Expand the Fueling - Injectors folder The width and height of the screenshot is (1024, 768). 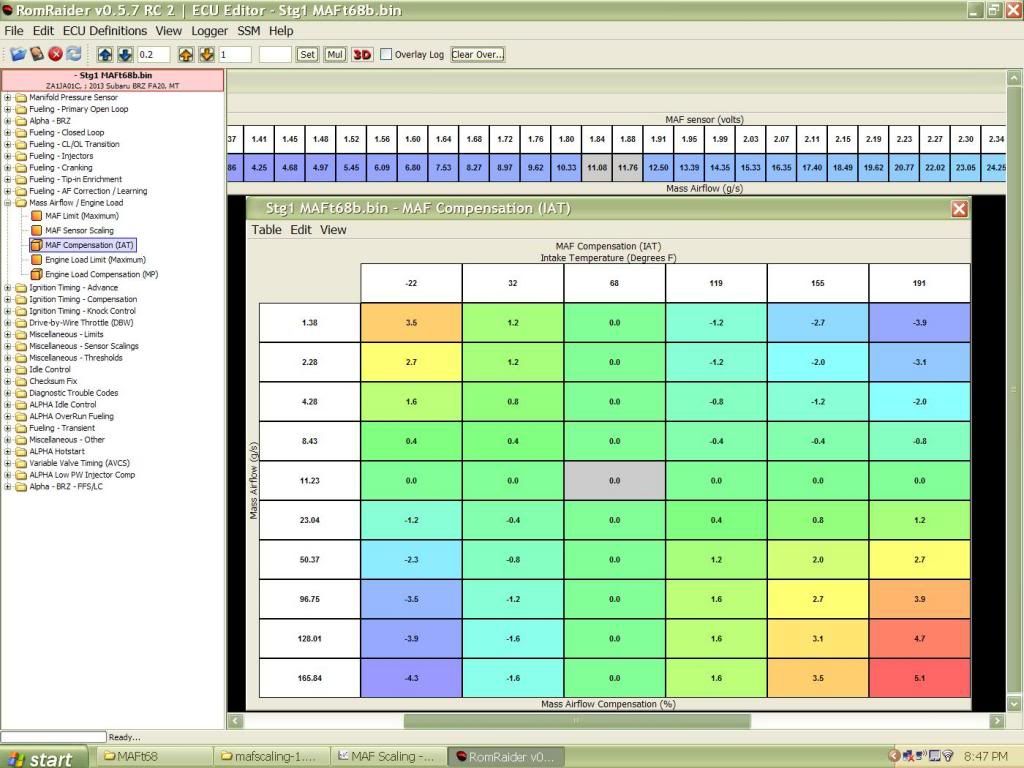[x=8, y=156]
